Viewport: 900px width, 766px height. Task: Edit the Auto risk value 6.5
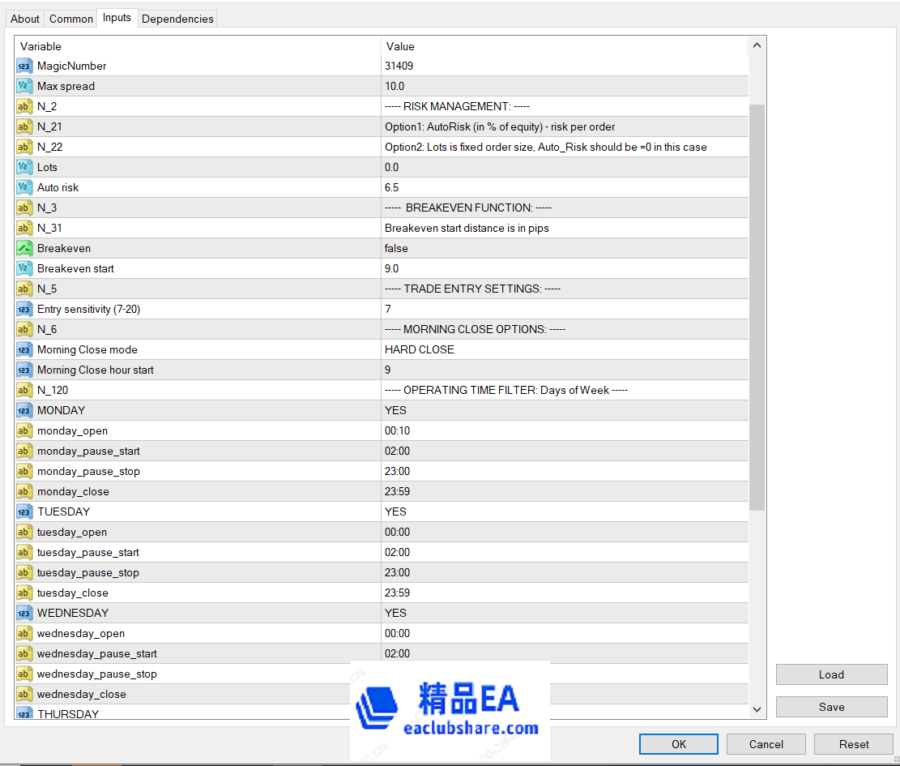[x=392, y=188]
